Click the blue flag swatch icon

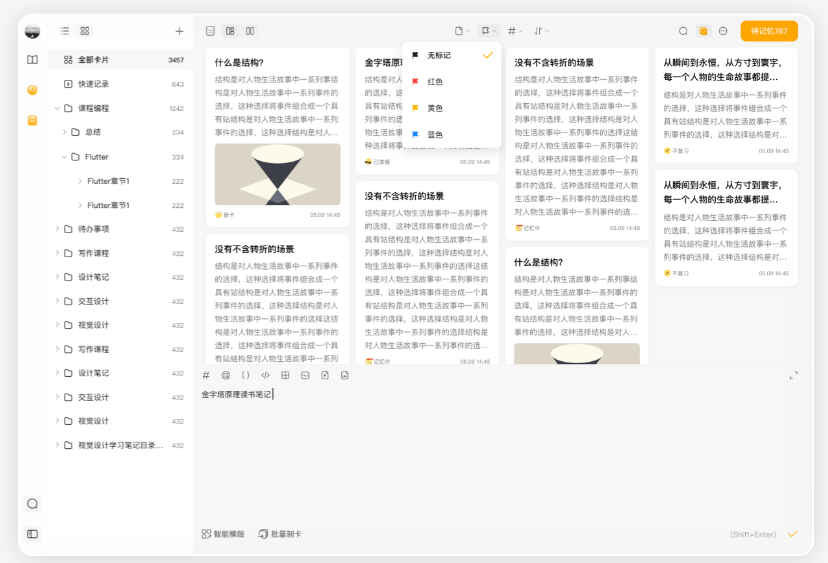(x=415, y=135)
